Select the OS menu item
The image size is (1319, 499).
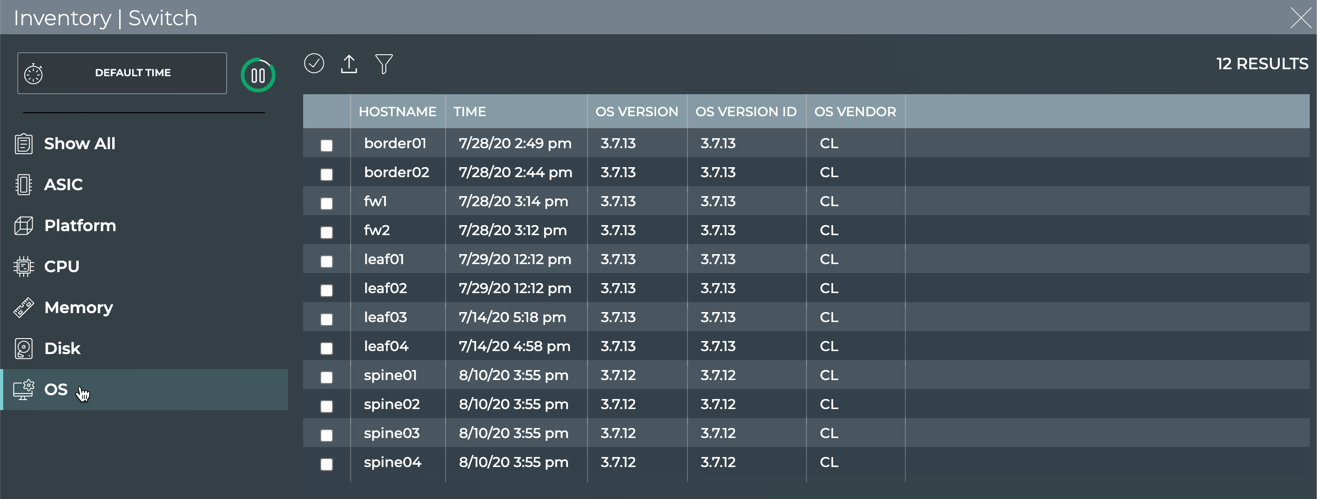click(x=56, y=390)
